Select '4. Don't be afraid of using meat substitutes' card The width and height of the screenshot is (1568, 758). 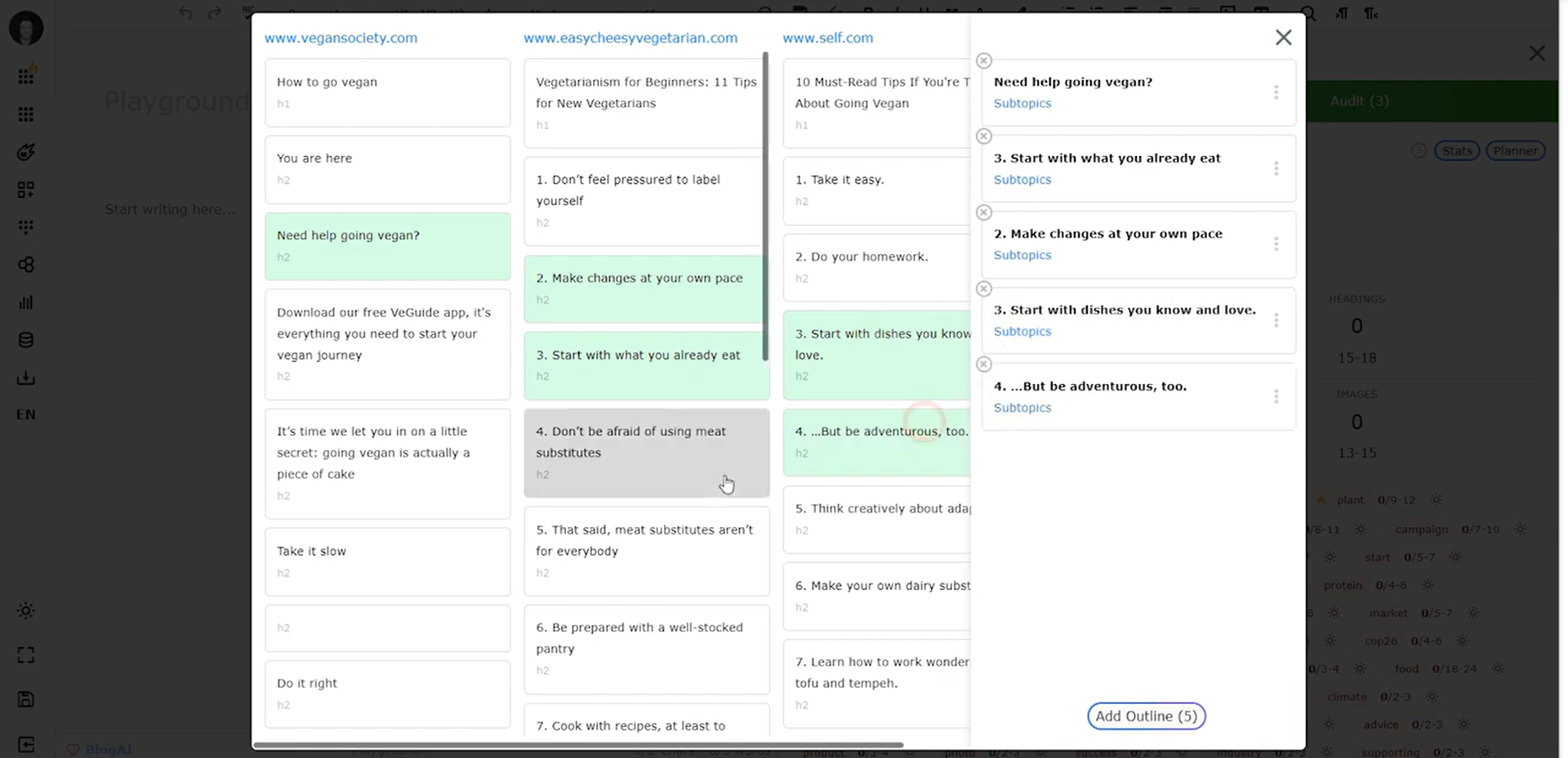point(646,453)
